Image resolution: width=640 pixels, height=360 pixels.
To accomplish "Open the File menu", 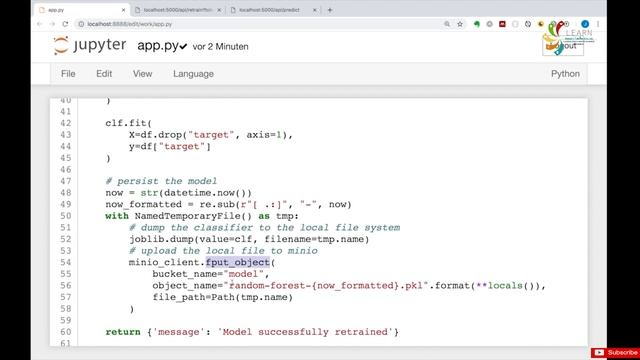I will tap(68, 74).
